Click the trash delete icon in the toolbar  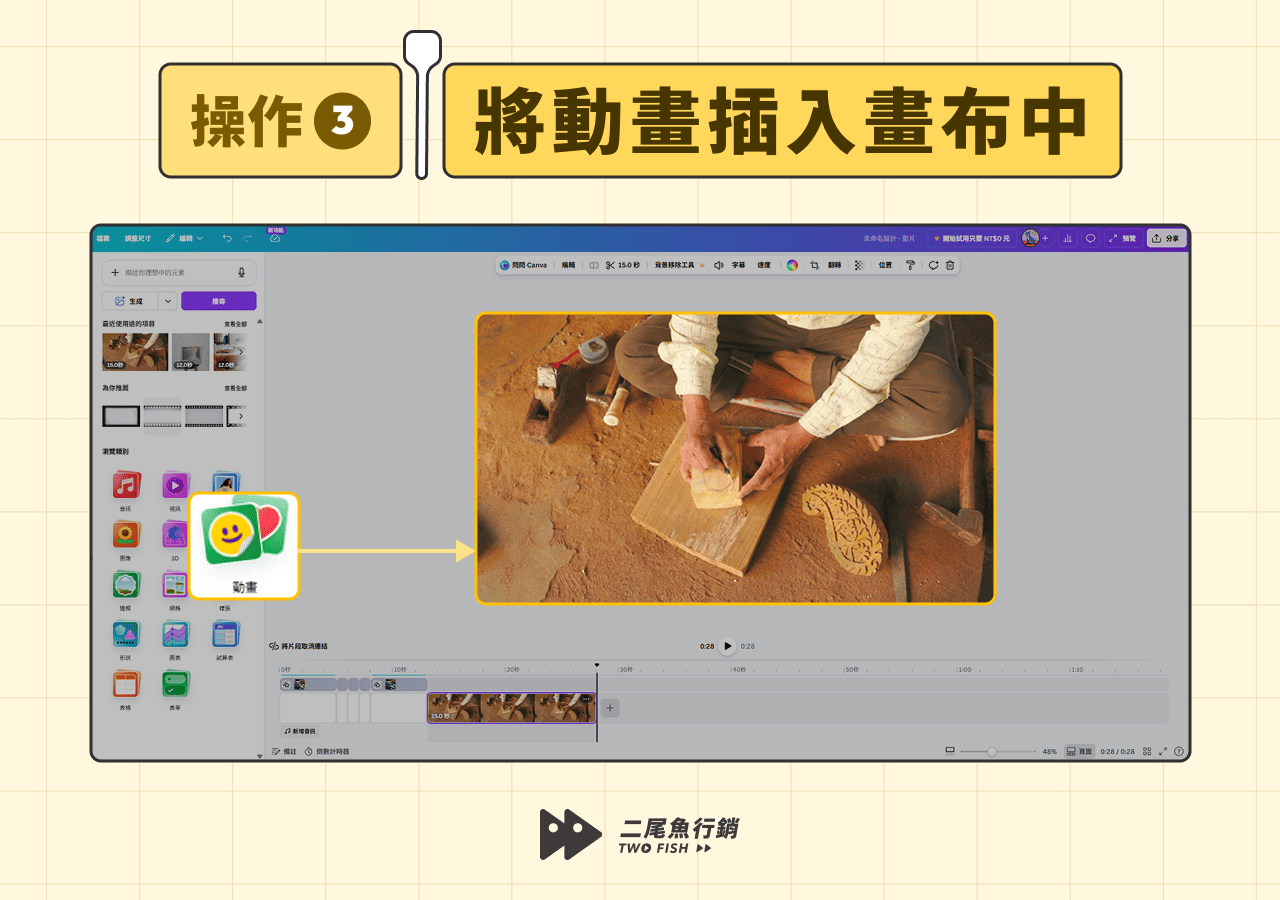[x=950, y=265]
